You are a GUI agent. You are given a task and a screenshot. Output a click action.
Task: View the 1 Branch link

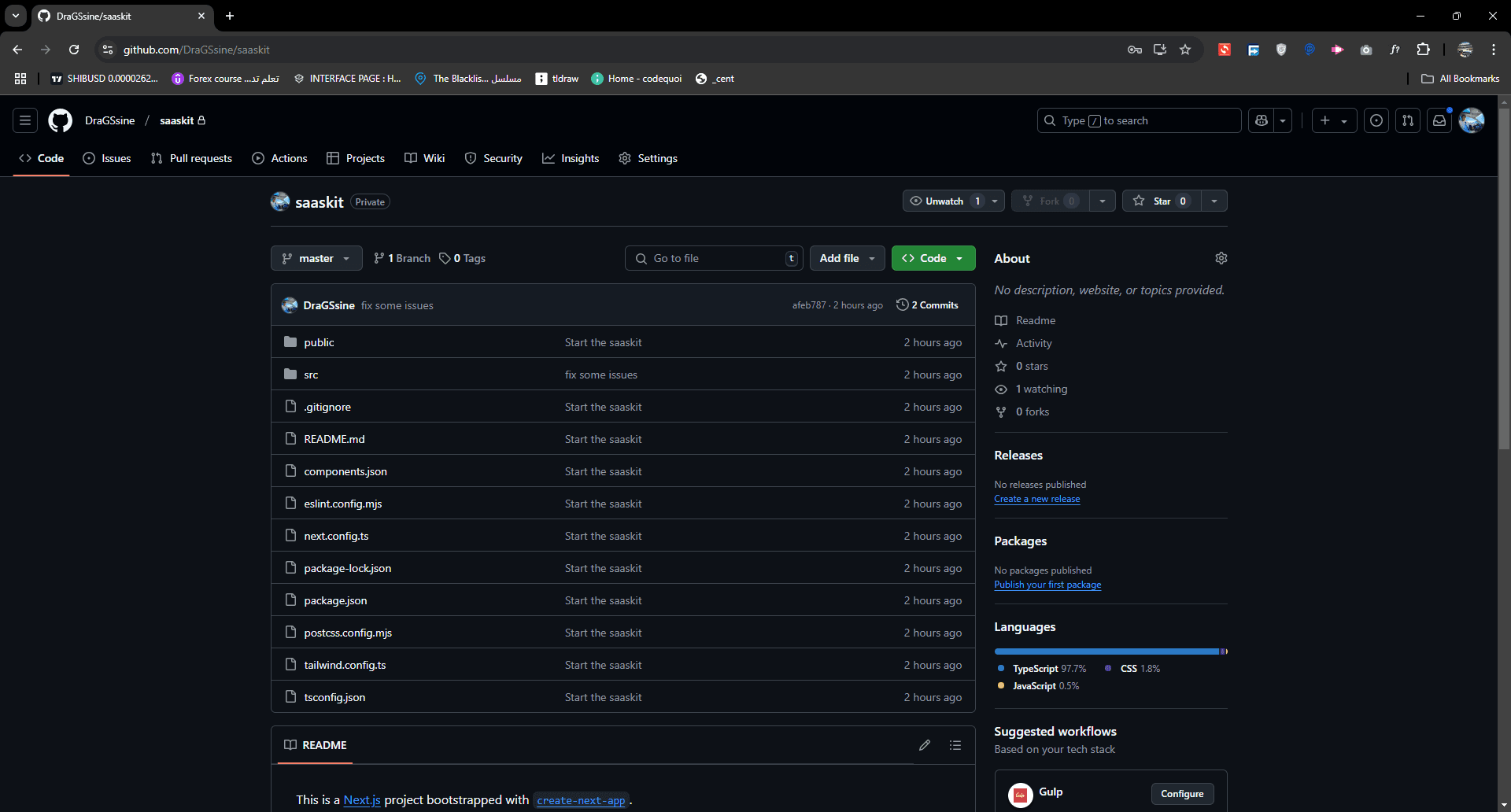pyautogui.click(x=402, y=258)
